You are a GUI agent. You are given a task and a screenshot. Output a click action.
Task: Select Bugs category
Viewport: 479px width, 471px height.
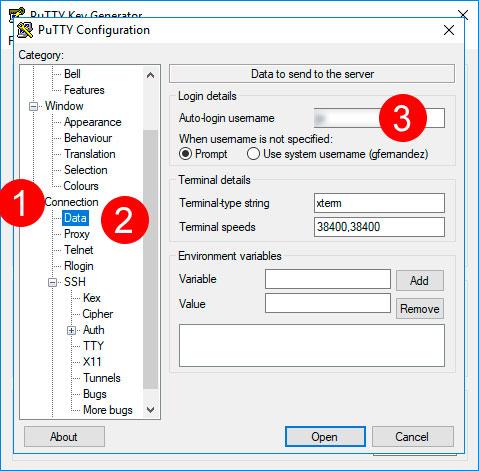pos(95,394)
